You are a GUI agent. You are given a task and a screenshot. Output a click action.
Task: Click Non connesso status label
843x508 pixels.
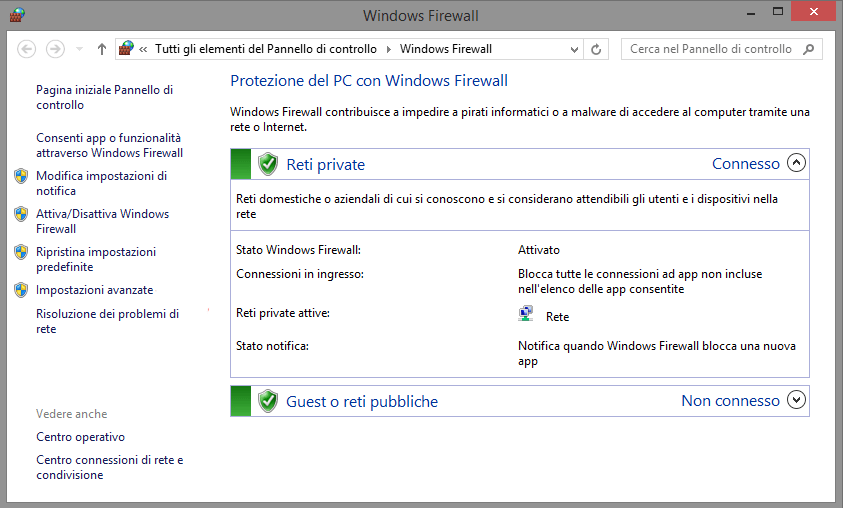[x=731, y=400]
